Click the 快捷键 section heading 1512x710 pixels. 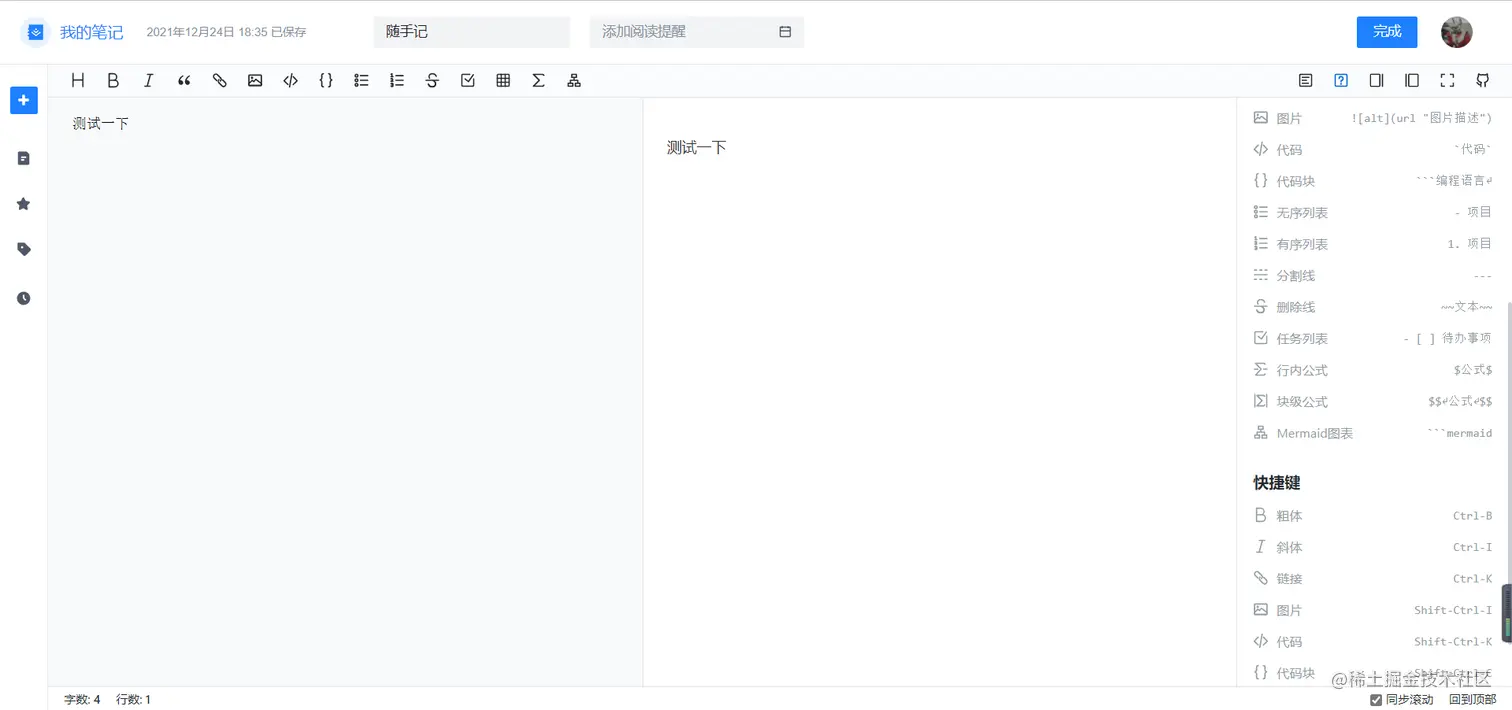pyautogui.click(x=1277, y=483)
